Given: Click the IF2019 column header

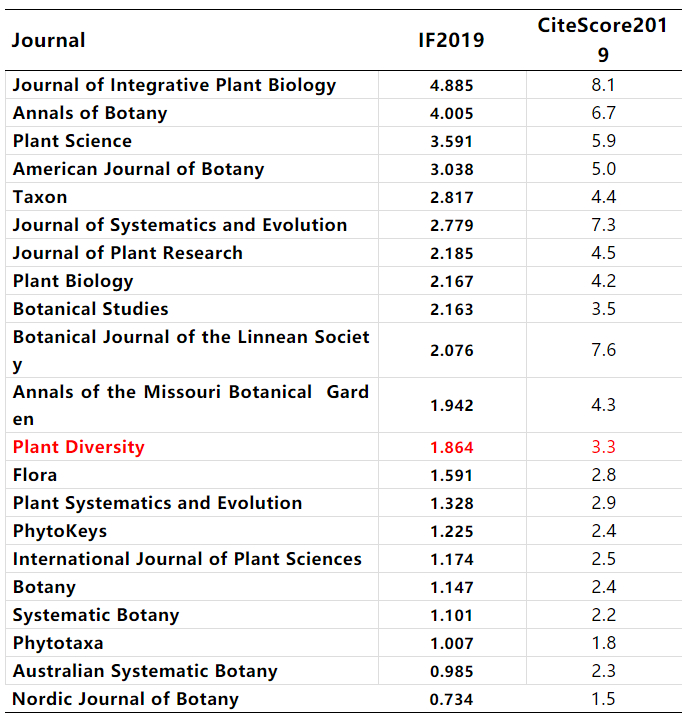Looking at the screenshot, I should point(451,40).
